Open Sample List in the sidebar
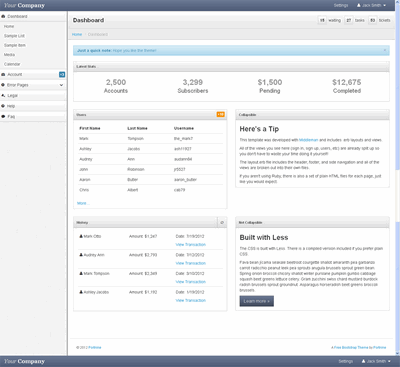This screenshot has height=367, width=400. click(14, 36)
